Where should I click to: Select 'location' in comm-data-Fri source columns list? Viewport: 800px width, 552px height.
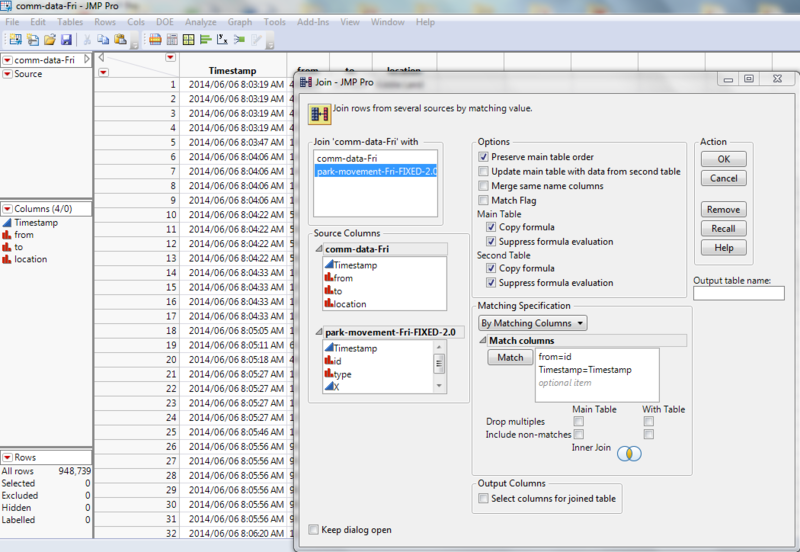point(349,304)
